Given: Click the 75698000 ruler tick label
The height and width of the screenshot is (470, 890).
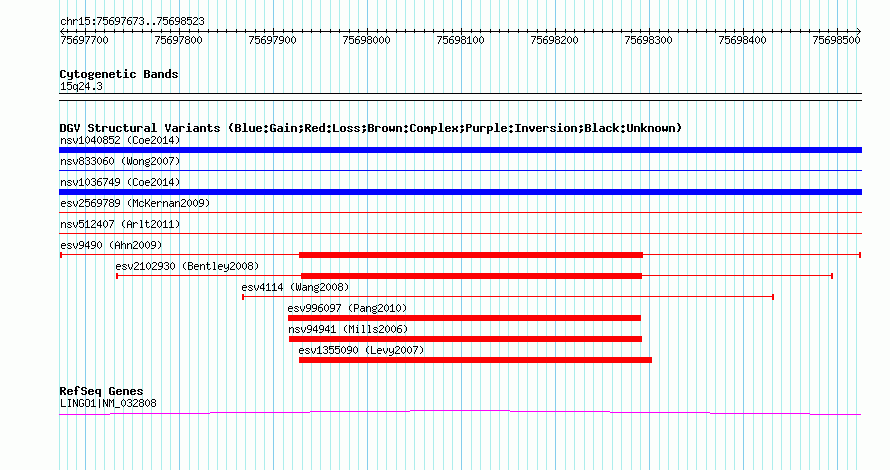Looking at the screenshot, I should coord(366,40).
